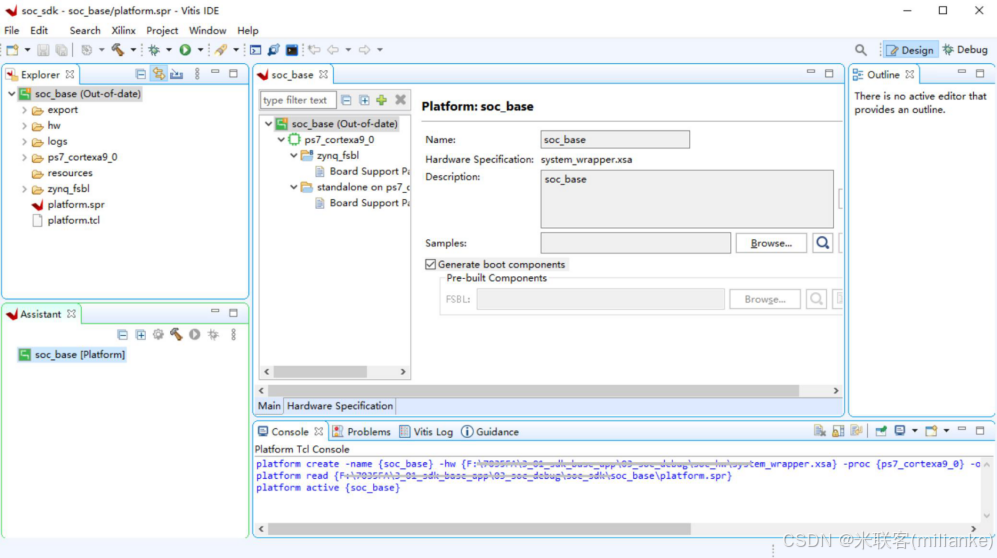Click the console horizontal scrollbar
Viewport: 997px width, 558px height.
(479, 529)
